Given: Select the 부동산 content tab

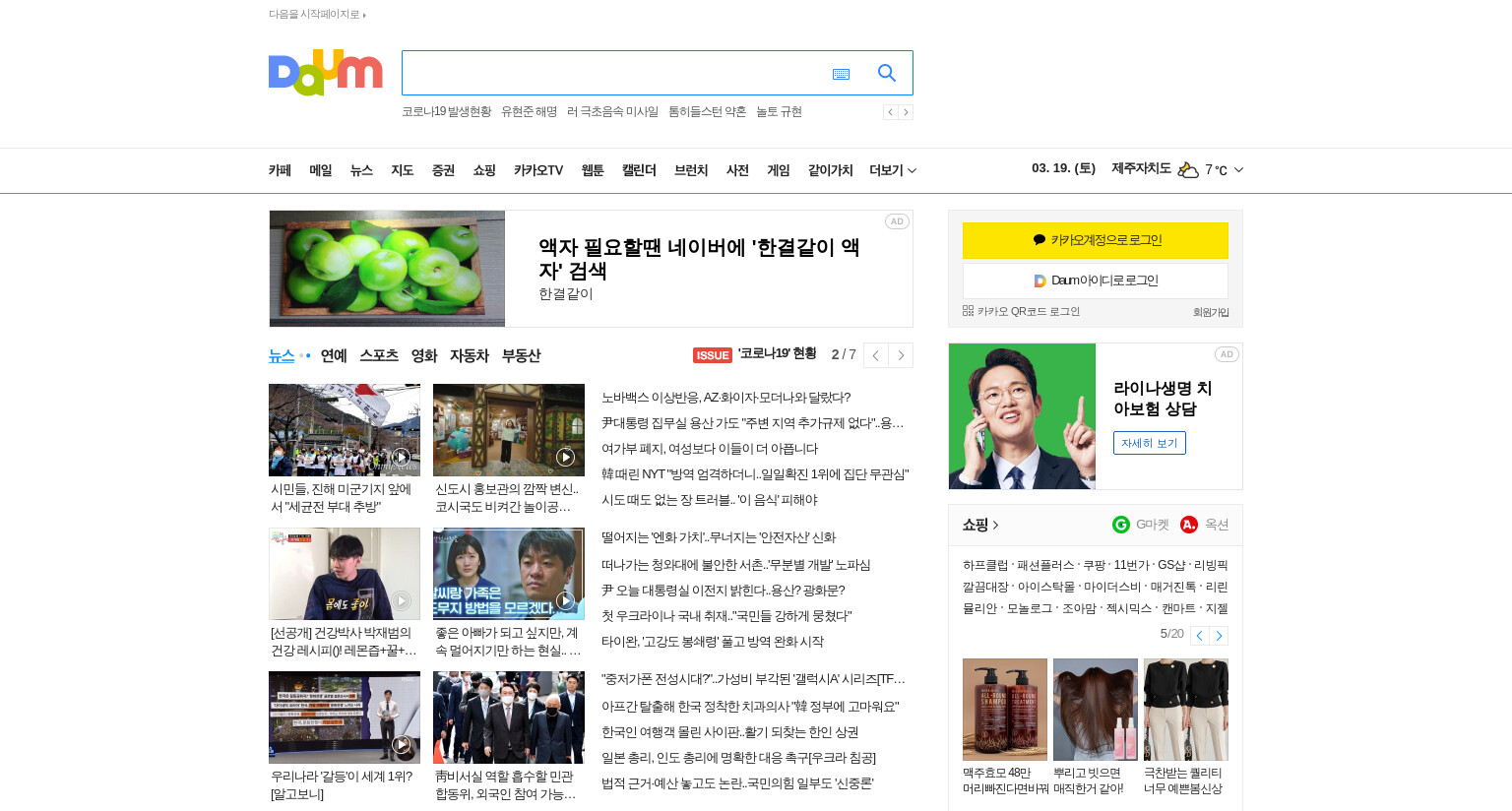Looking at the screenshot, I should pyautogui.click(x=521, y=355).
